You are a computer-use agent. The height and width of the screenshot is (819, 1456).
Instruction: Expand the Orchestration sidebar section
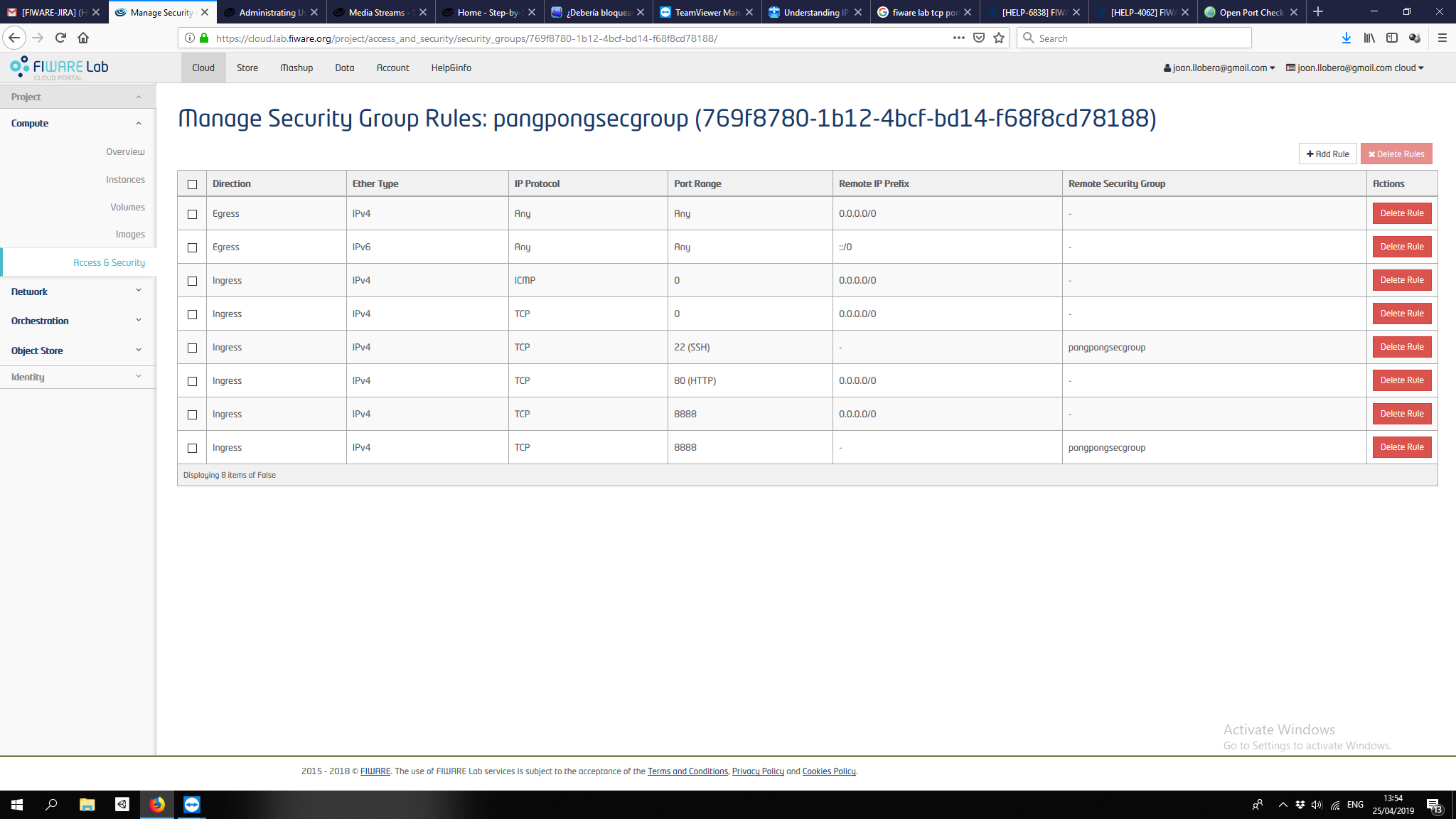coord(77,321)
